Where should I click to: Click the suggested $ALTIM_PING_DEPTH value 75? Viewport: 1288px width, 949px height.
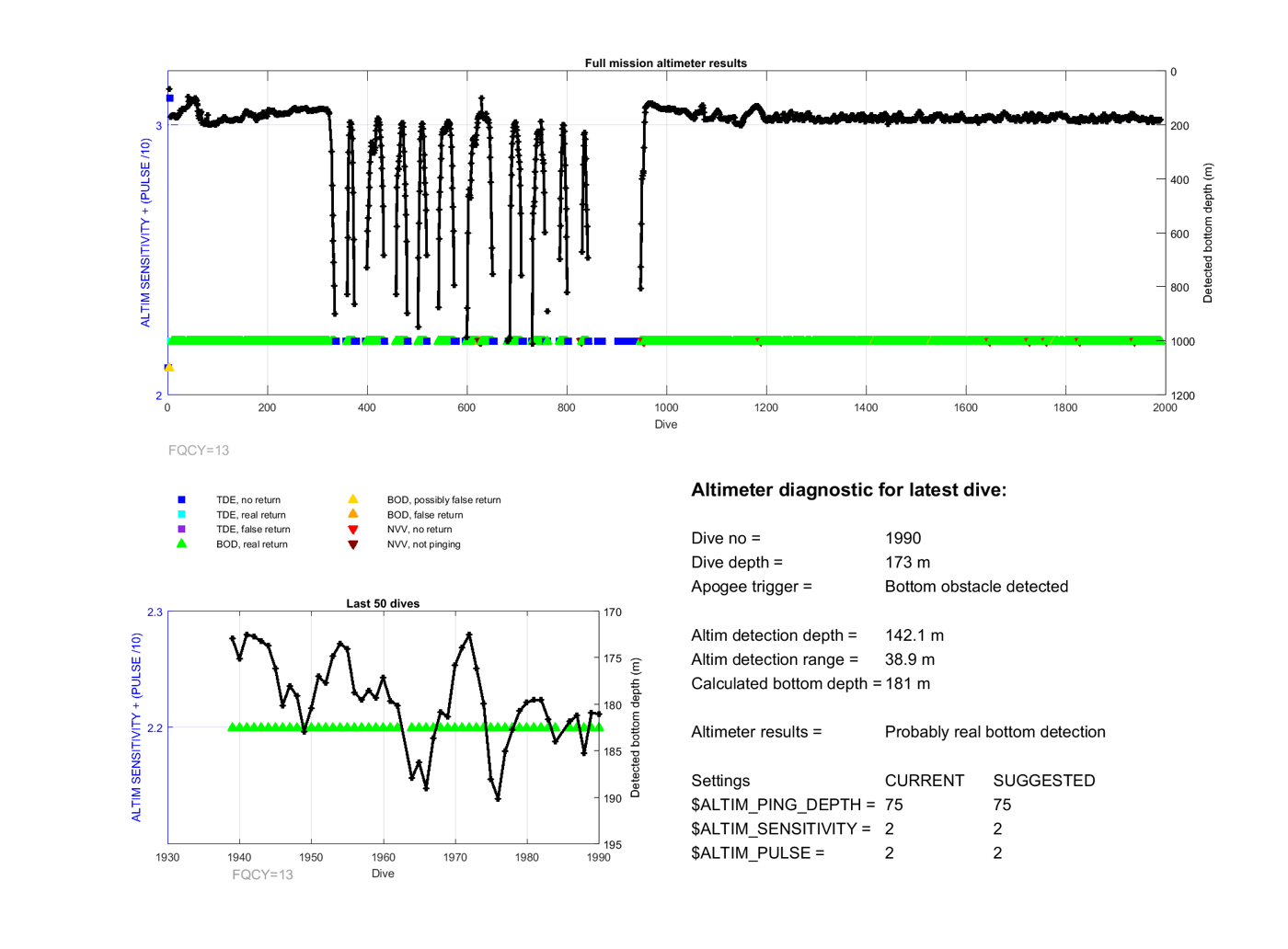(1003, 805)
